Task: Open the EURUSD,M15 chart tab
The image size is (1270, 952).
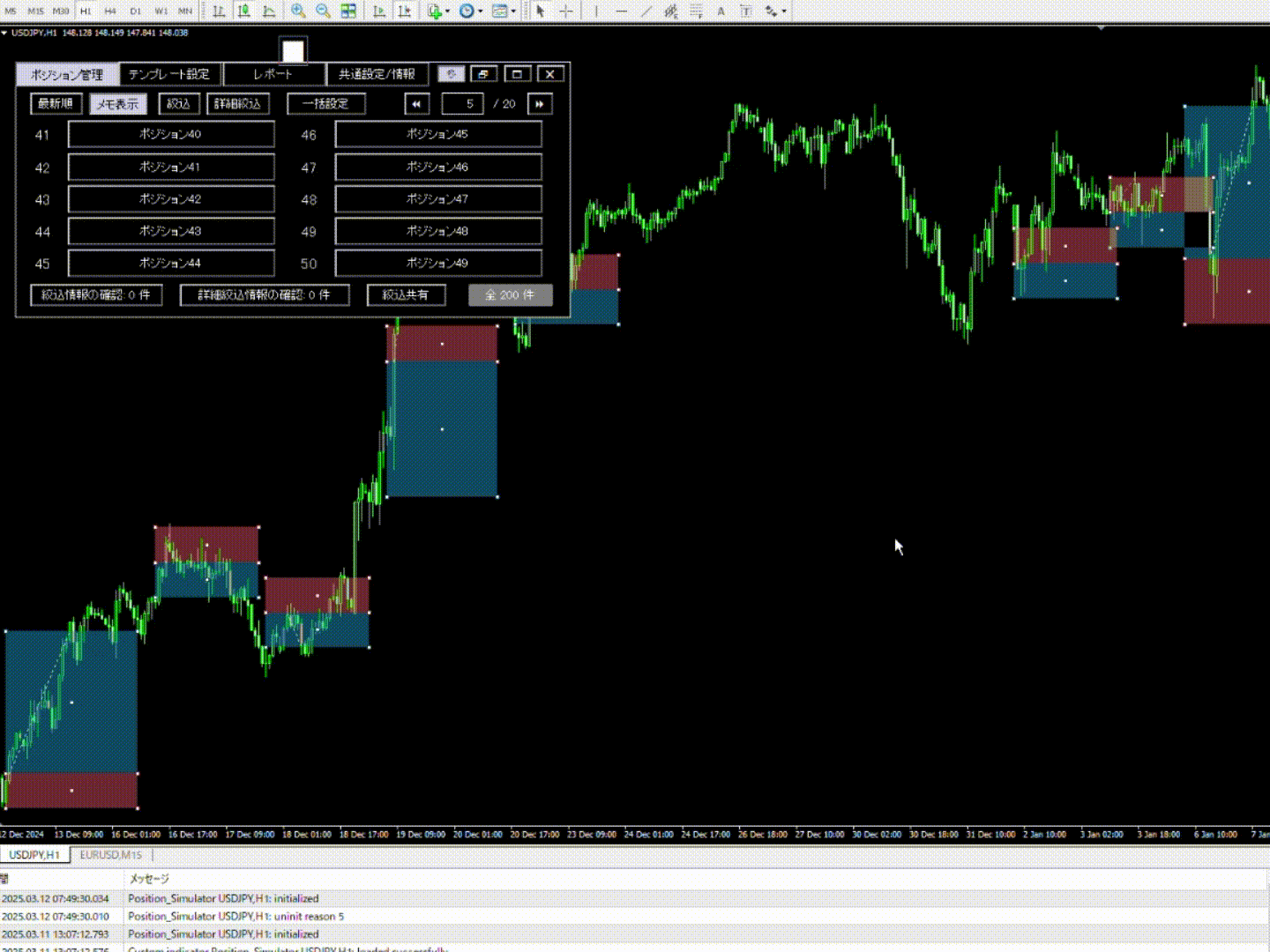Action: click(111, 855)
